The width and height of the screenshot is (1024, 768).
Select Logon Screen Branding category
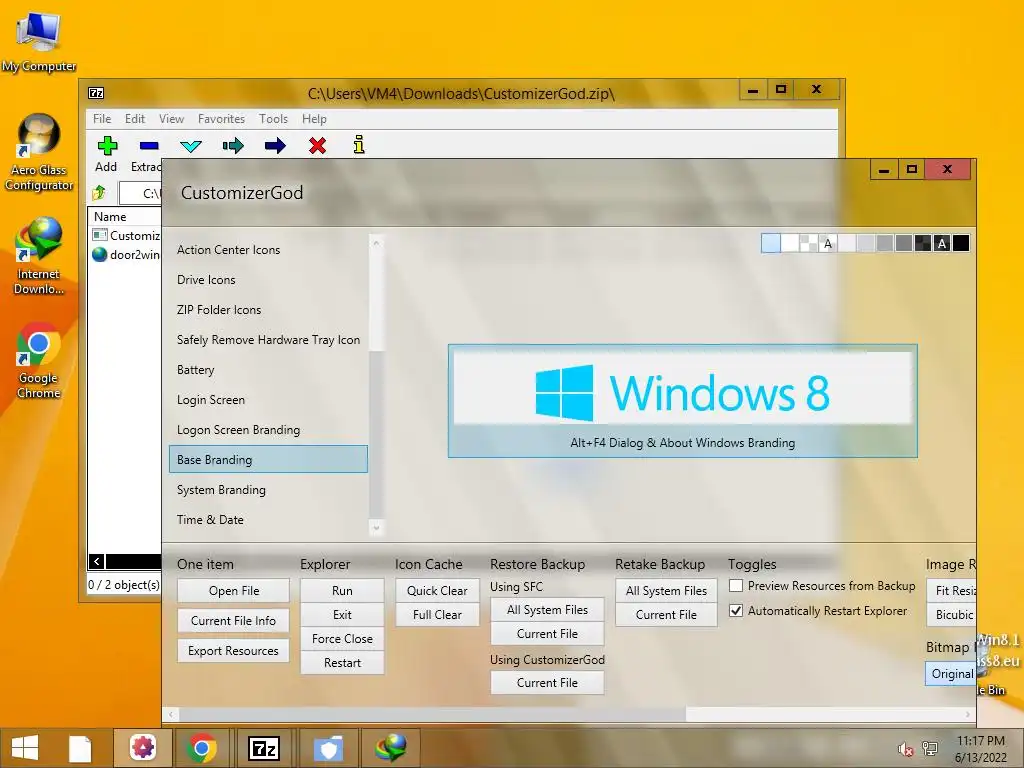(268, 430)
